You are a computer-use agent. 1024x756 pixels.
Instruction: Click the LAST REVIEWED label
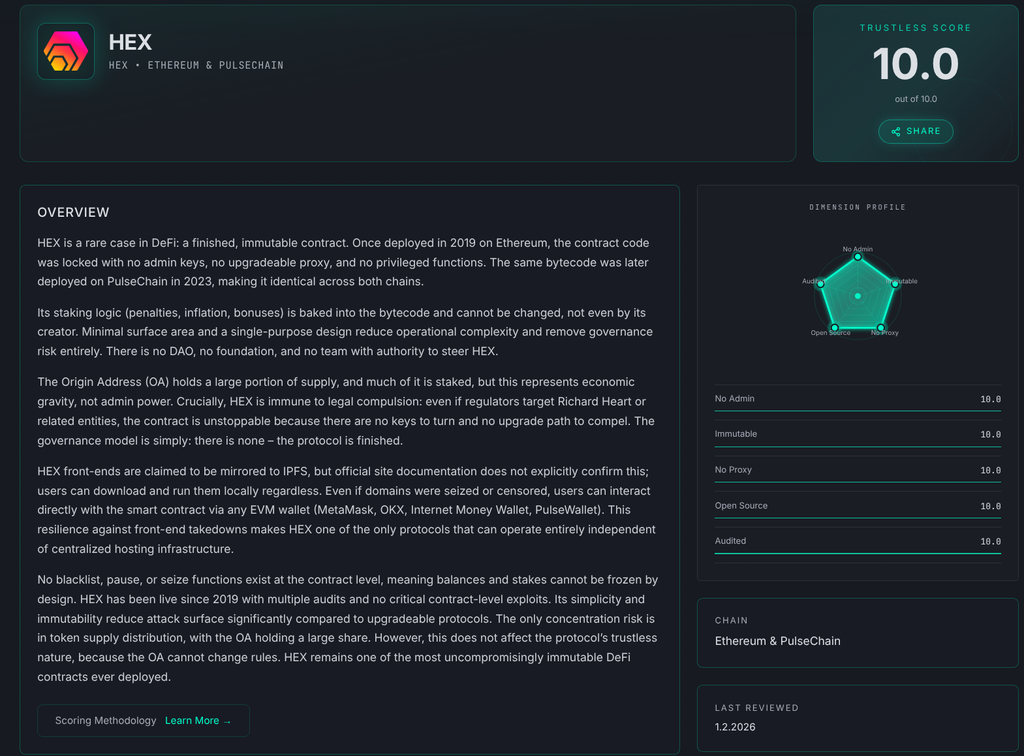pyautogui.click(x=756, y=708)
